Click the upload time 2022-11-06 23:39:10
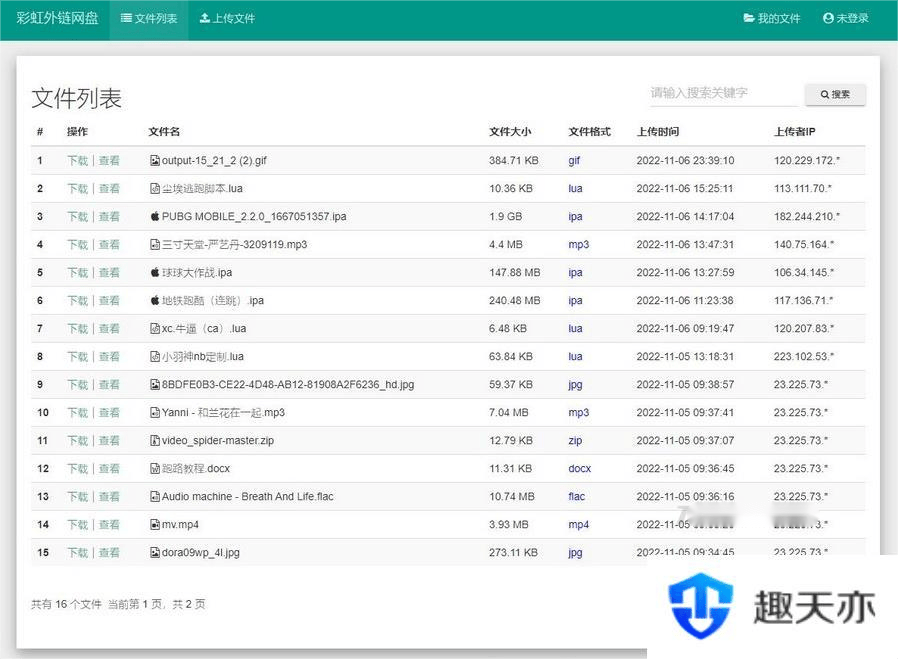This screenshot has height=659, width=898. (x=686, y=160)
